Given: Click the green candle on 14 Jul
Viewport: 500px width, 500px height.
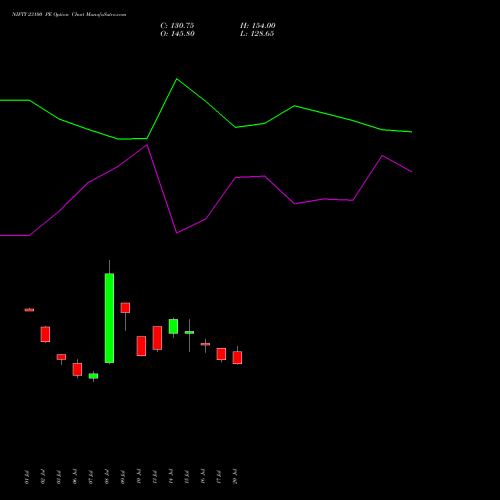Looking at the screenshot, I should [173, 326].
